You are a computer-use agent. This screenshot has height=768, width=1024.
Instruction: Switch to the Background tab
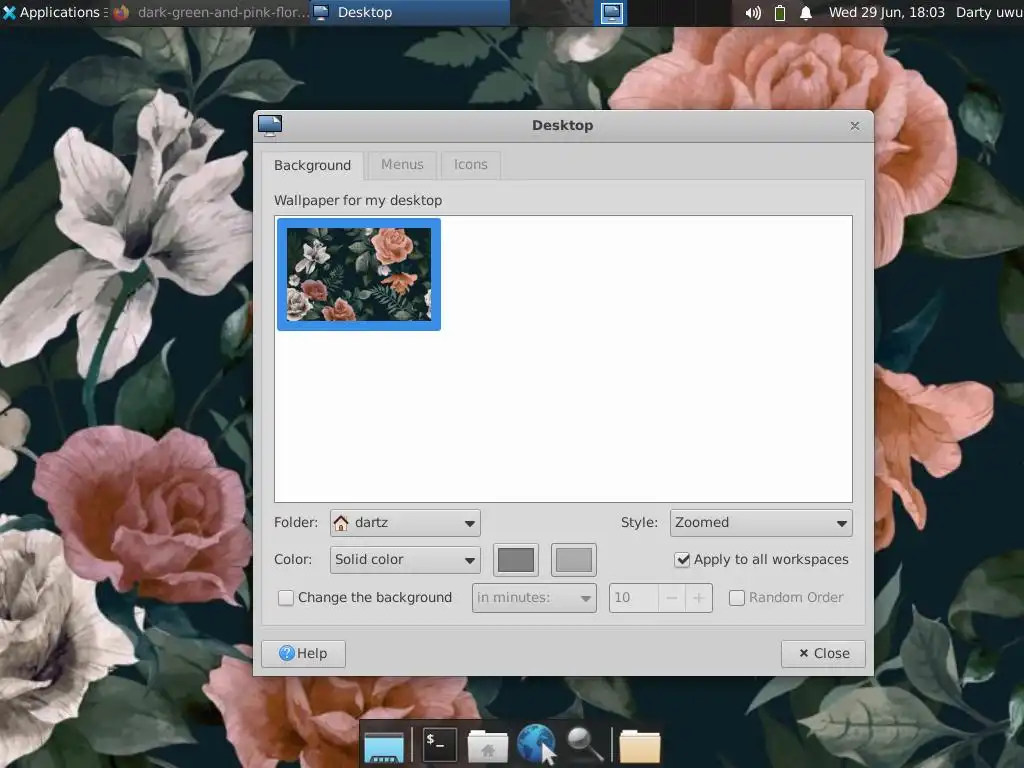(x=312, y=165)
